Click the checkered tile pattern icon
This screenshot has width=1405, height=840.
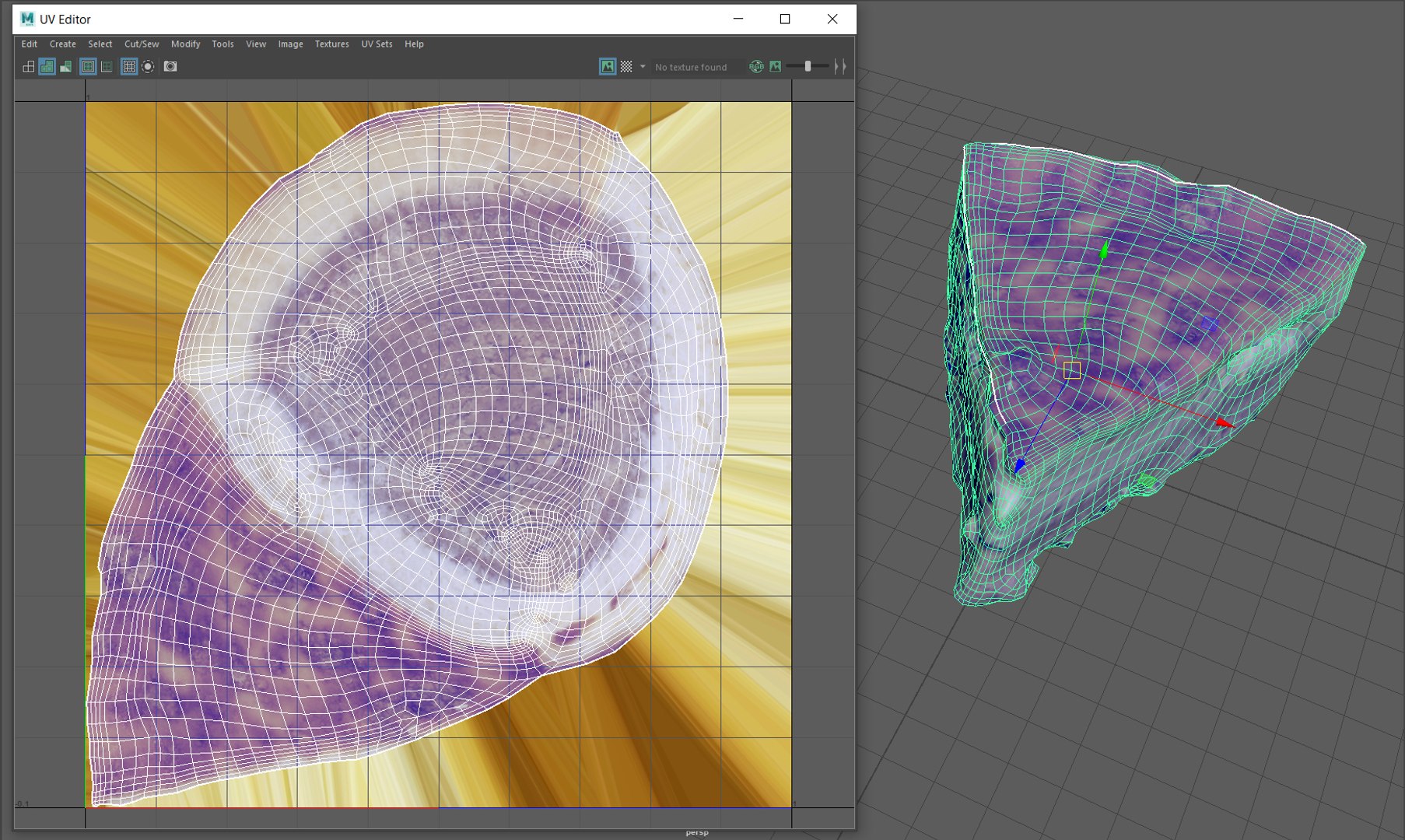point(626,67)
